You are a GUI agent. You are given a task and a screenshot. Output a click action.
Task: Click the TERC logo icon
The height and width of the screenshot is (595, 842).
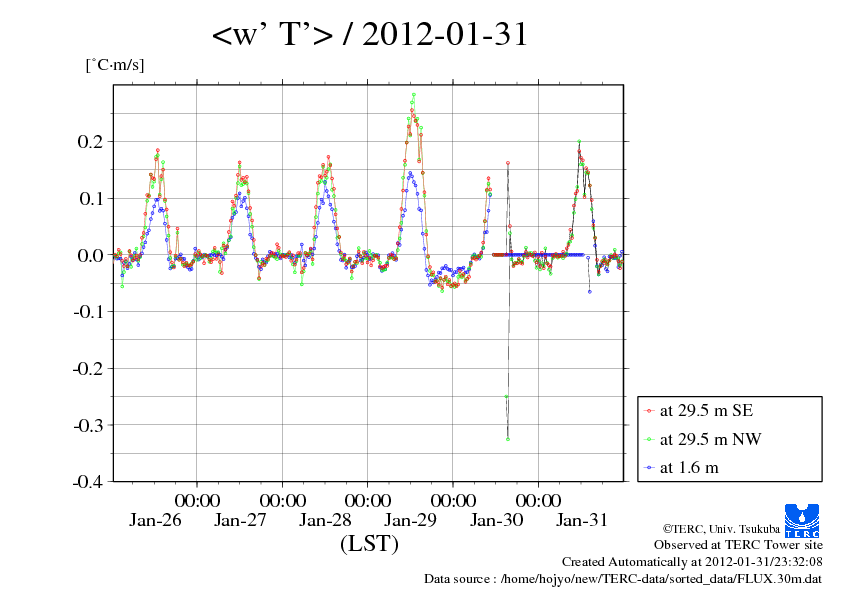[802, 520]
